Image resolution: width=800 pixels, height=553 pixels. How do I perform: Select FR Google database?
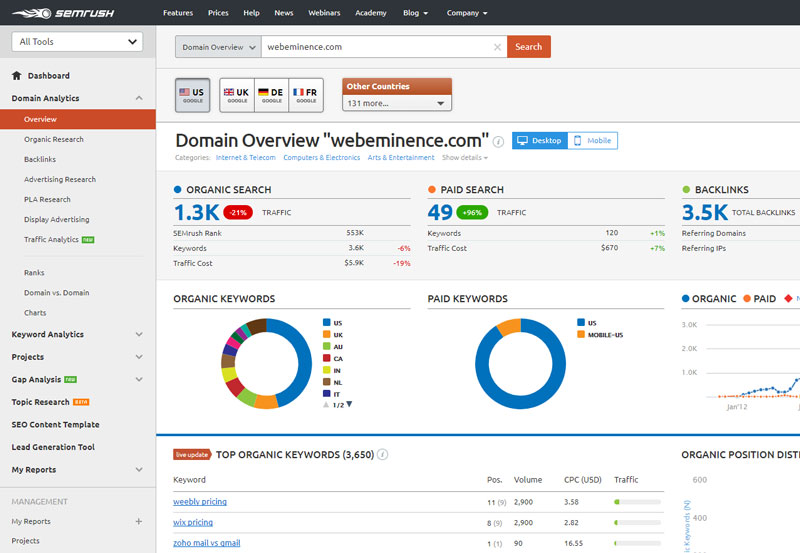(306, 95)
